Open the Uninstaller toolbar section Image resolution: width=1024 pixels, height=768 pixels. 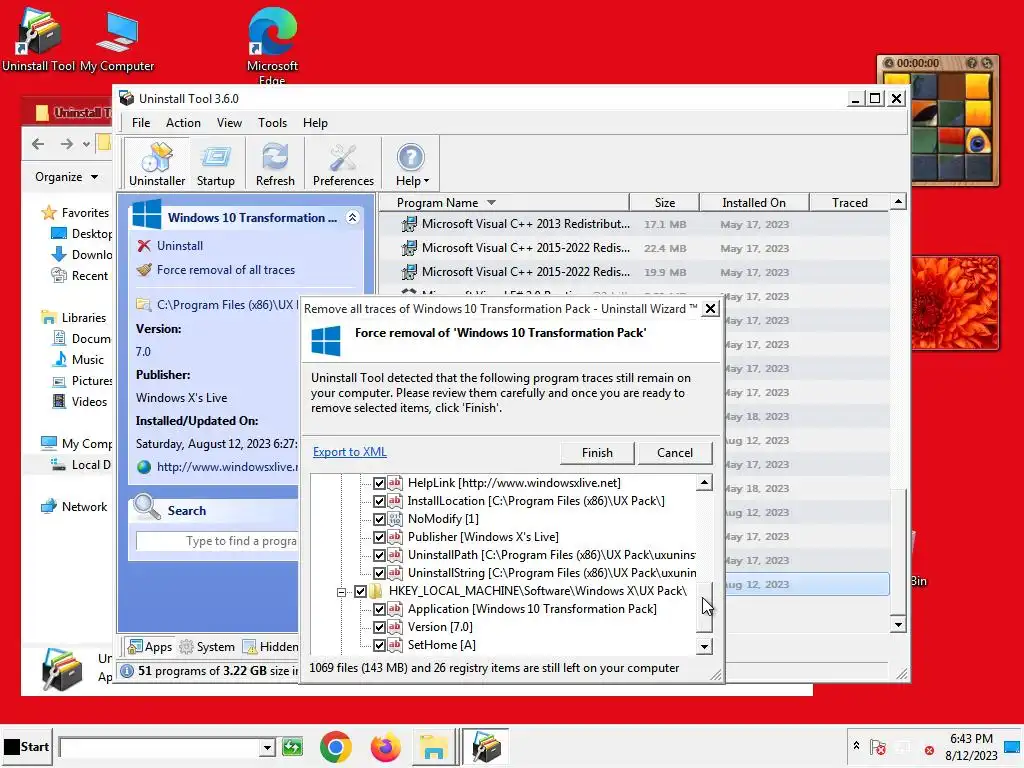point(157,164)
